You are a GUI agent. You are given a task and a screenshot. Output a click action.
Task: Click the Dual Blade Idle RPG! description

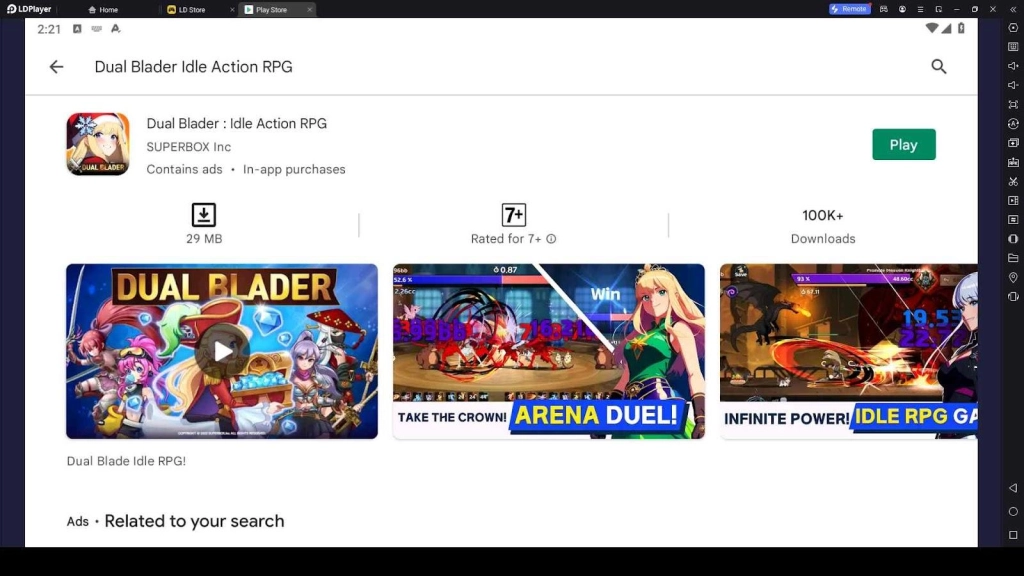[x=126, y=461]
